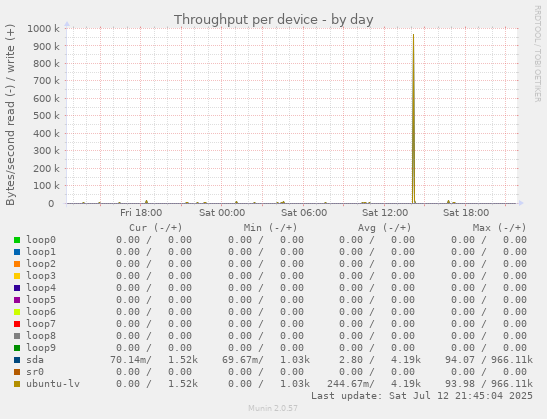Click the Sat 06:00 time axis label
547x419 pixels.
(304, 213)
